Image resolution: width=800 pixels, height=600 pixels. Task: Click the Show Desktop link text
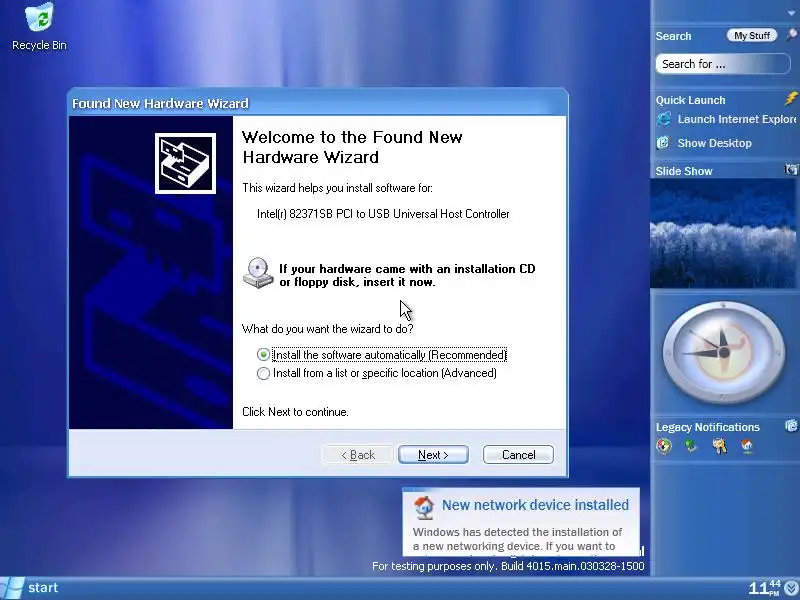[714, 143]
